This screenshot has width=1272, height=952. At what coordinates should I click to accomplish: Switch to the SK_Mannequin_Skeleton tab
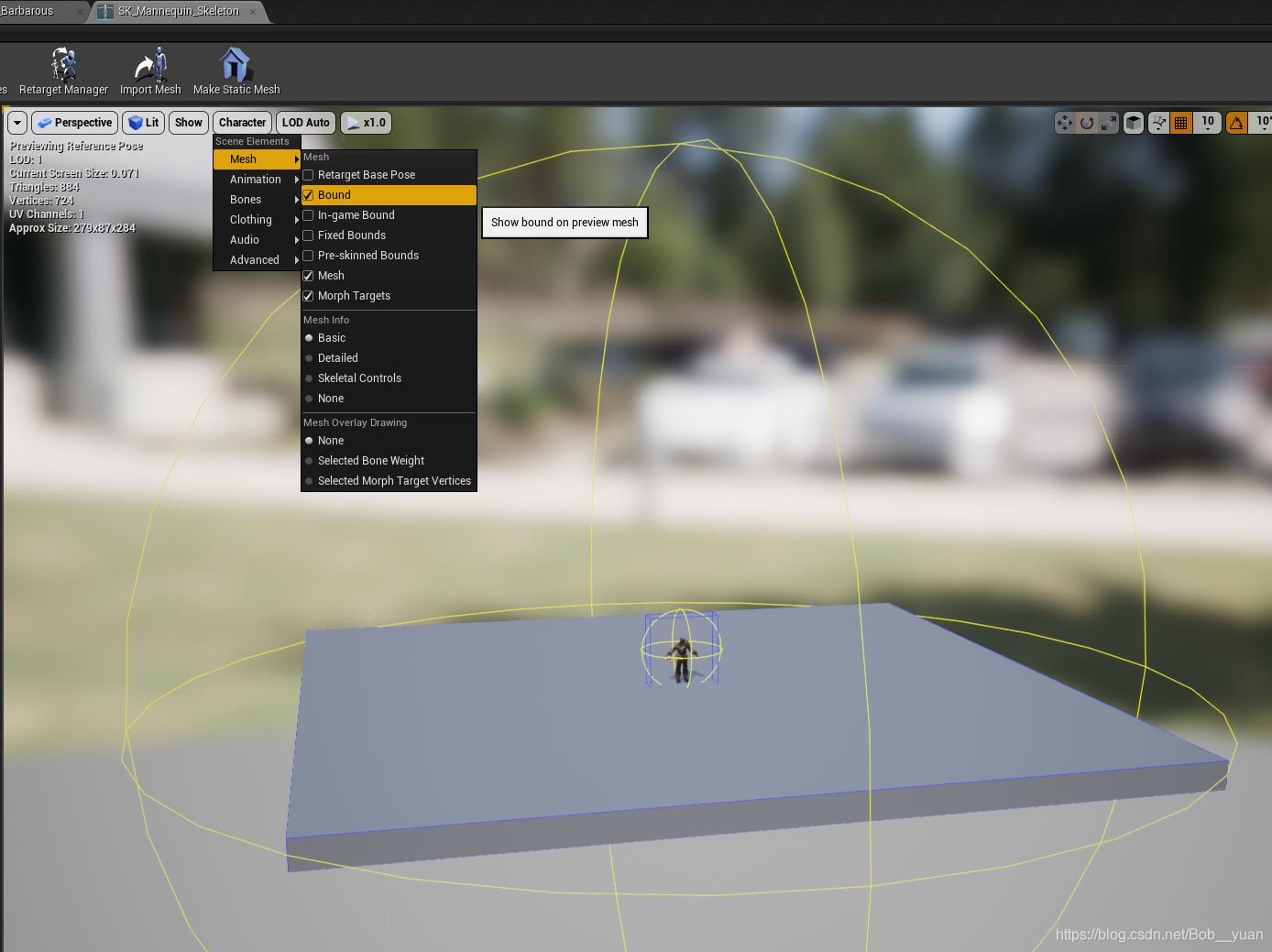click(x=179, y=11)
